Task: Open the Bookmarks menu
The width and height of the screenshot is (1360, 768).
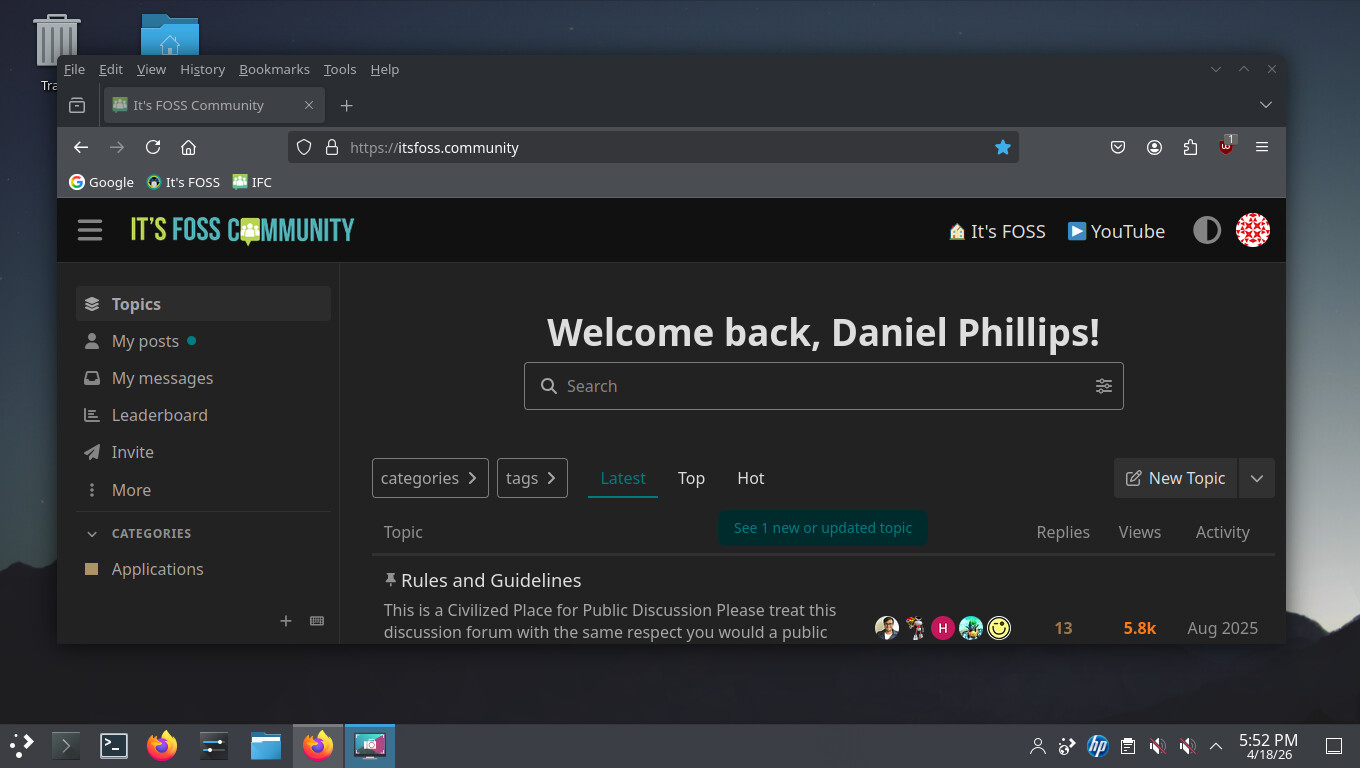Action: point(274,69)
